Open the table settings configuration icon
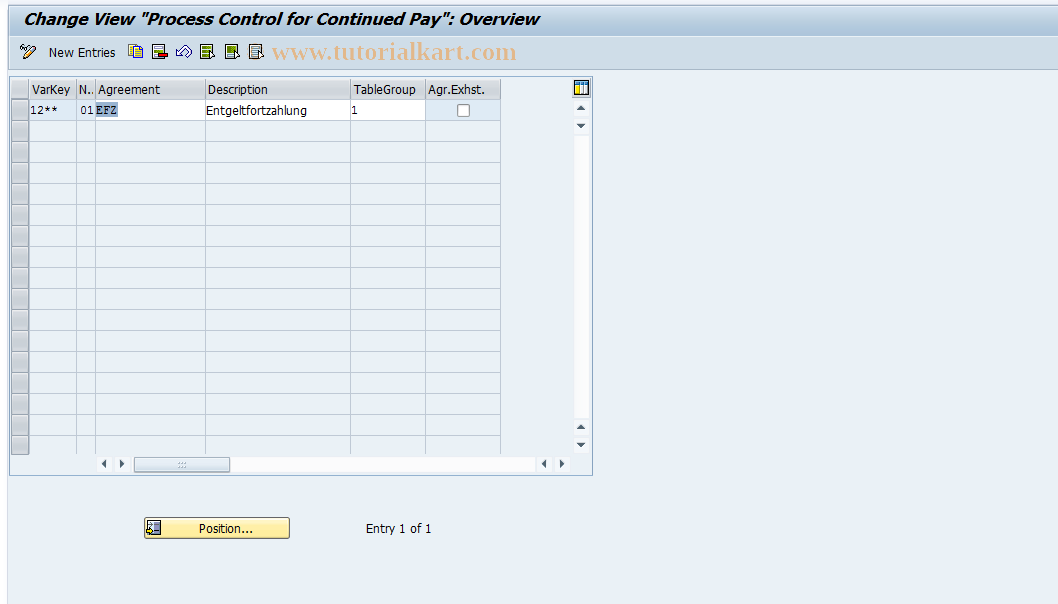Screen dimensions: 1058x604 (x=581, y=88)
